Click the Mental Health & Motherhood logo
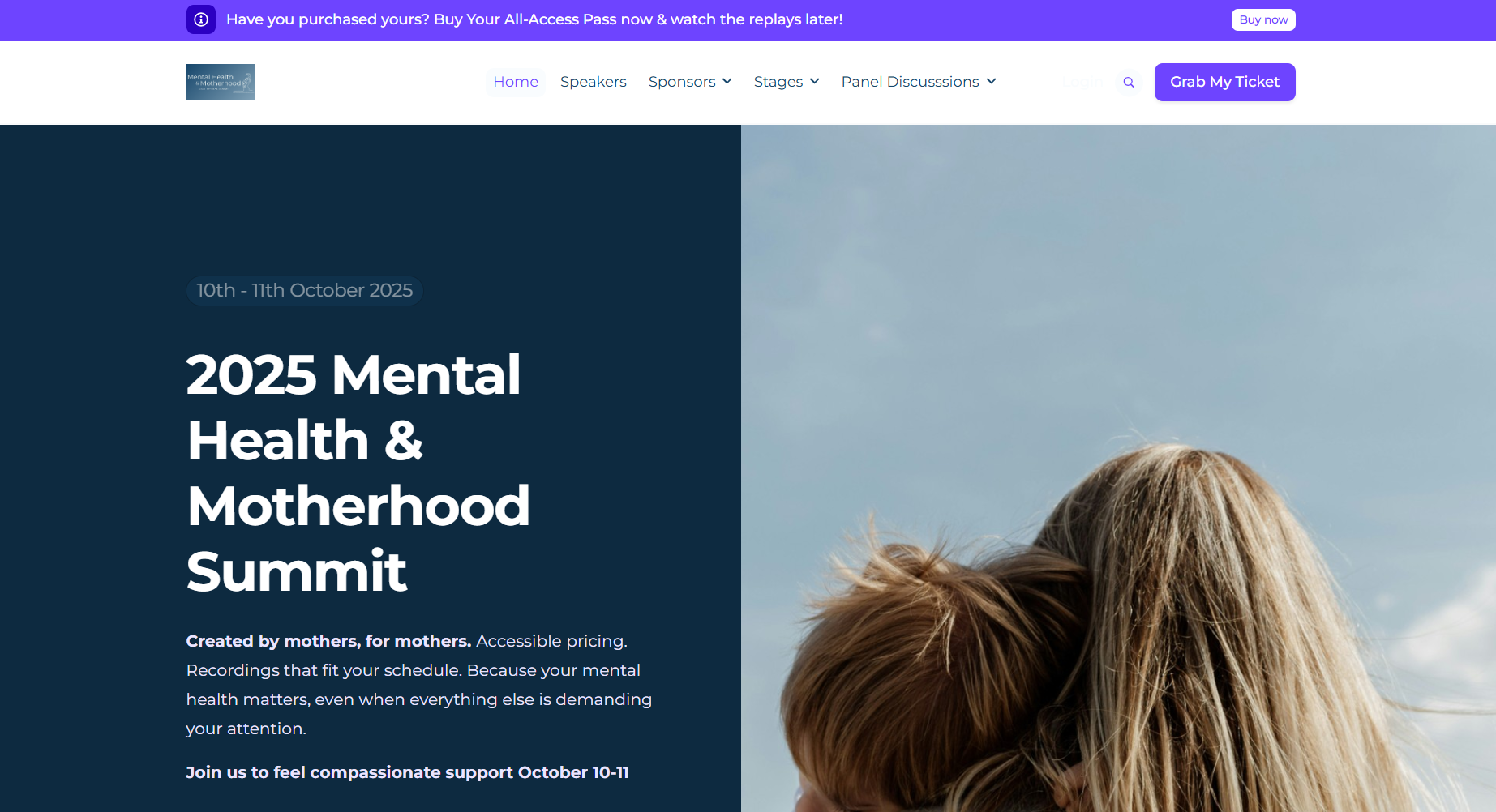 pyautogui.click(x=221, y=82)
